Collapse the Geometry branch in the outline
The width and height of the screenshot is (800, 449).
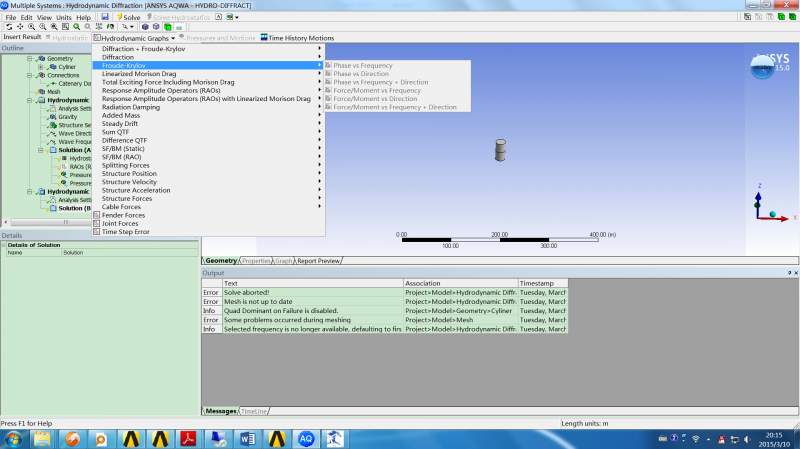pos(30,59)
